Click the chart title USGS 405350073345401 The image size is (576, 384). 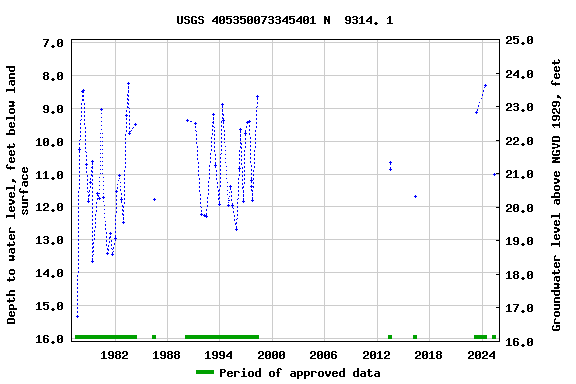coord(285,20)
